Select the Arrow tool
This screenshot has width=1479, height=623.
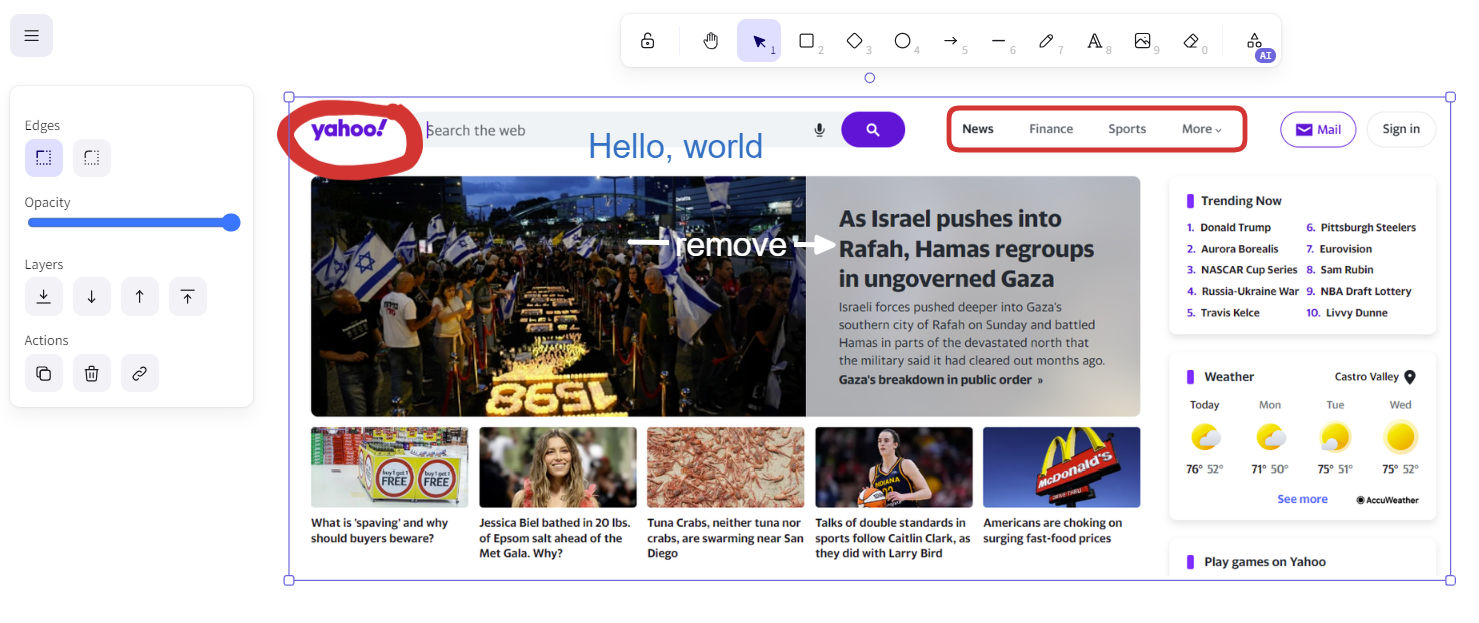point(951,41)
